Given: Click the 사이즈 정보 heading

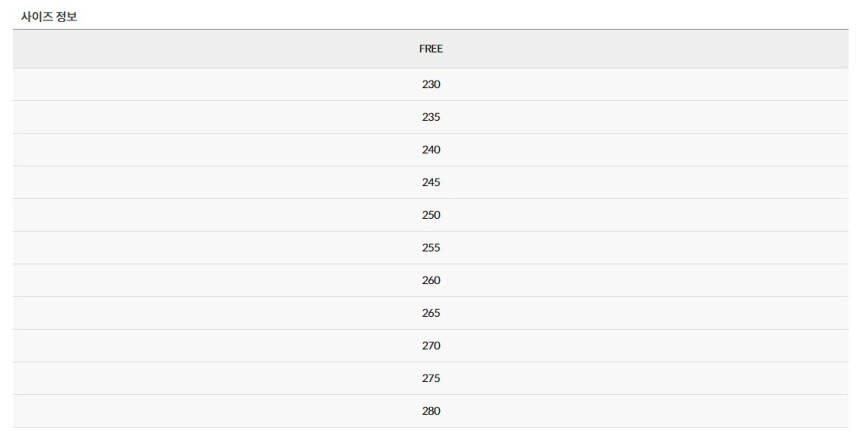Looking at the screenshot, I should point(49,17).
